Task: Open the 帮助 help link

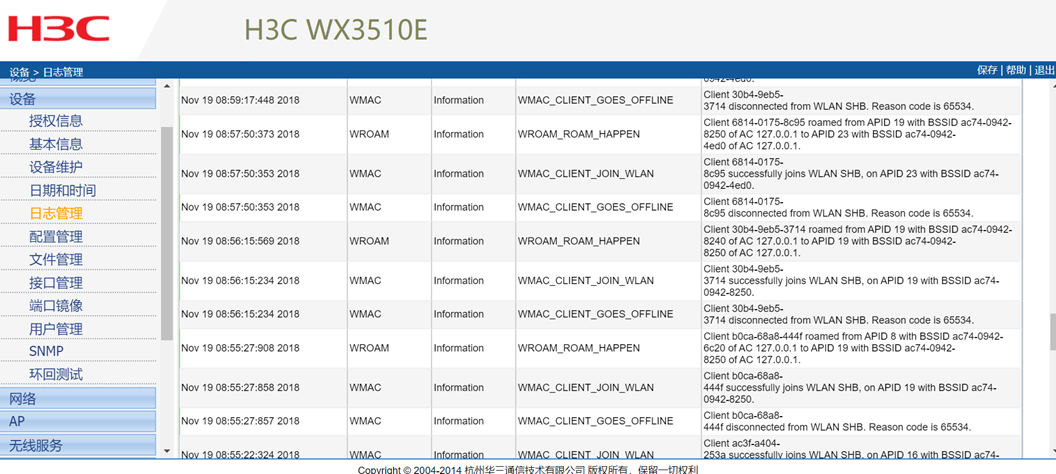Action: (1016, 70)
